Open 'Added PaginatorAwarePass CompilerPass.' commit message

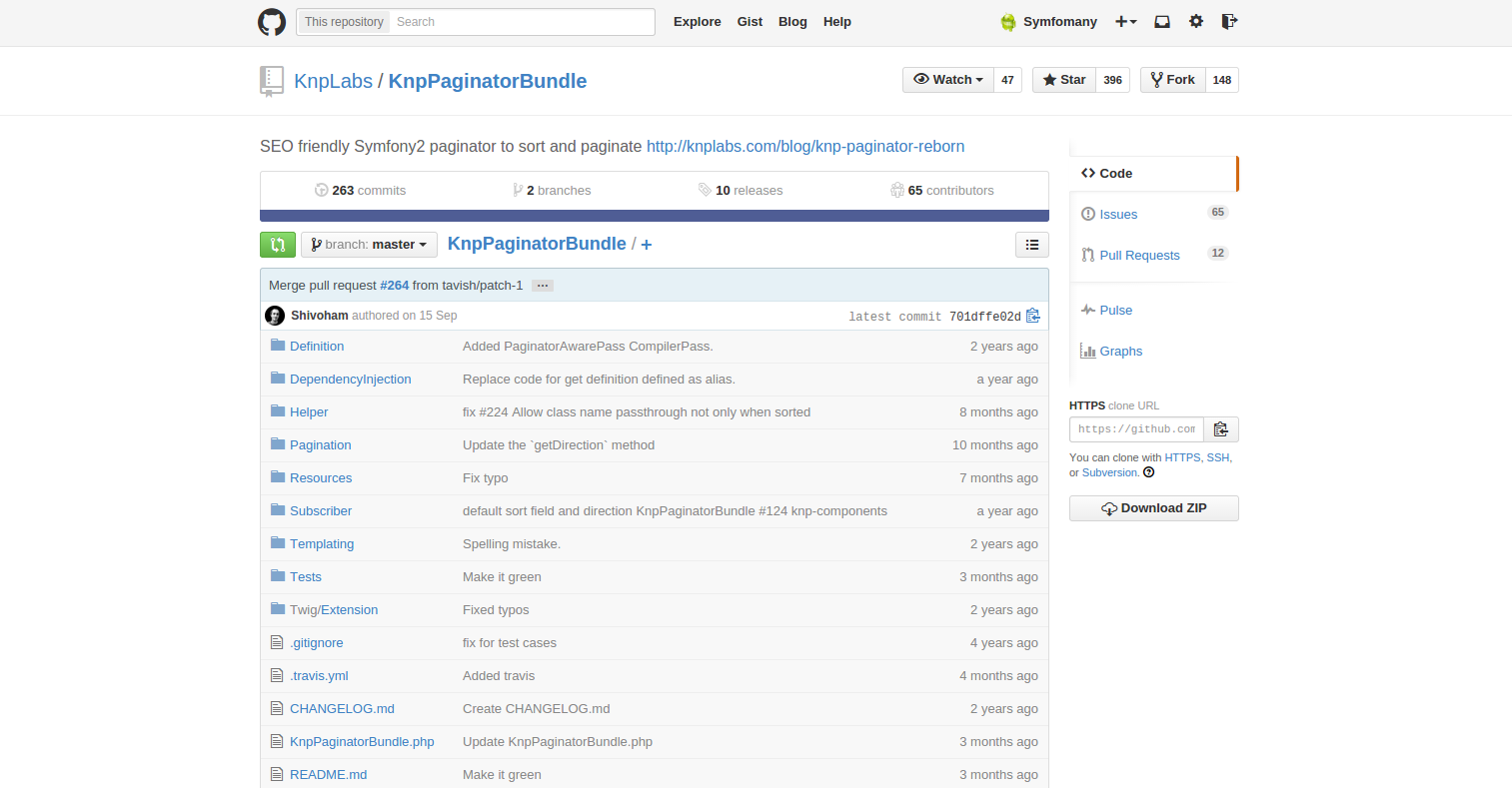point(588,347)
